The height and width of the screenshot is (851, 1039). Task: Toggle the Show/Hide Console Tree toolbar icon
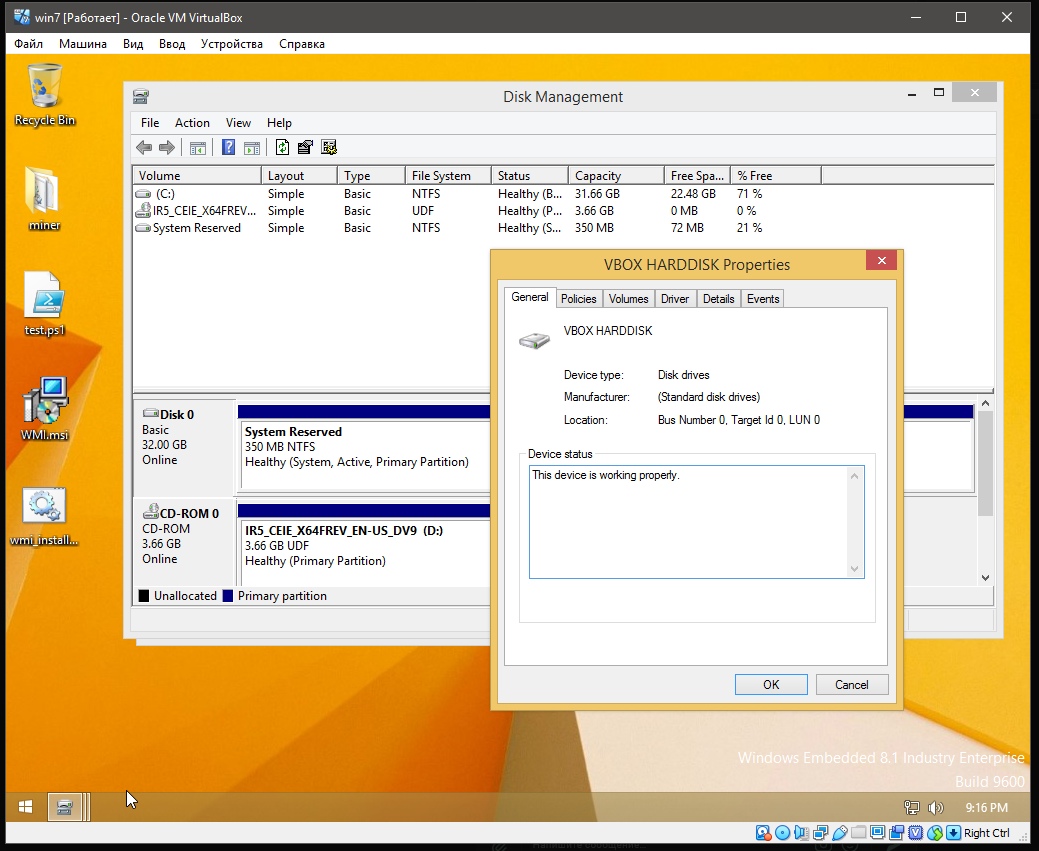click(x=197, y=147)
